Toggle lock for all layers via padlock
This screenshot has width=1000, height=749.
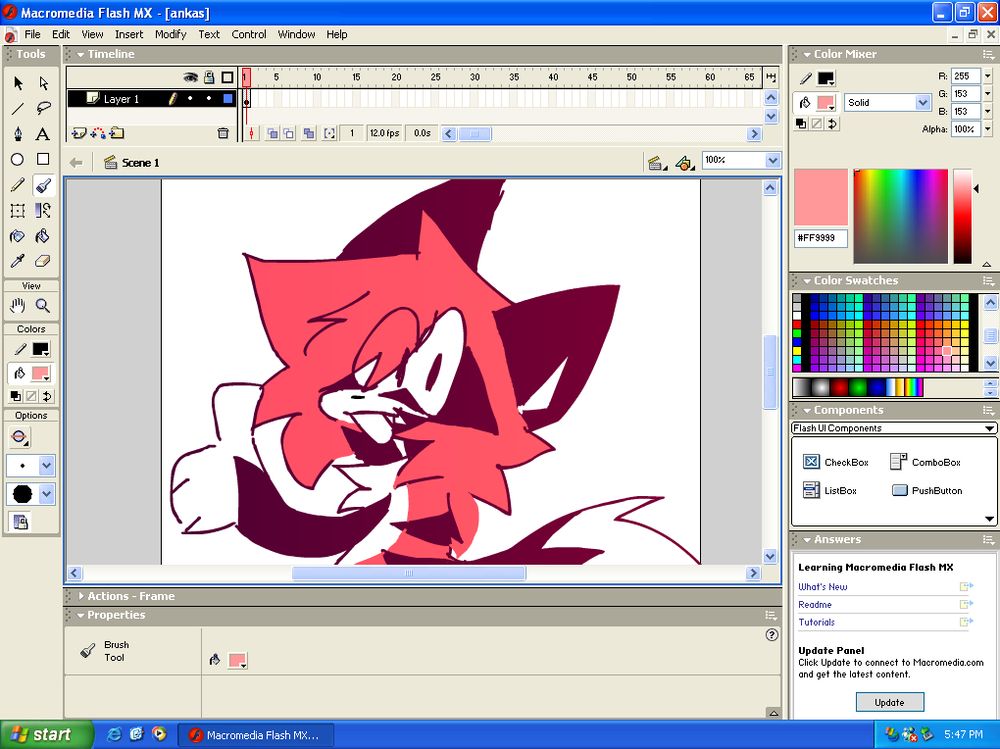[209, 78]
